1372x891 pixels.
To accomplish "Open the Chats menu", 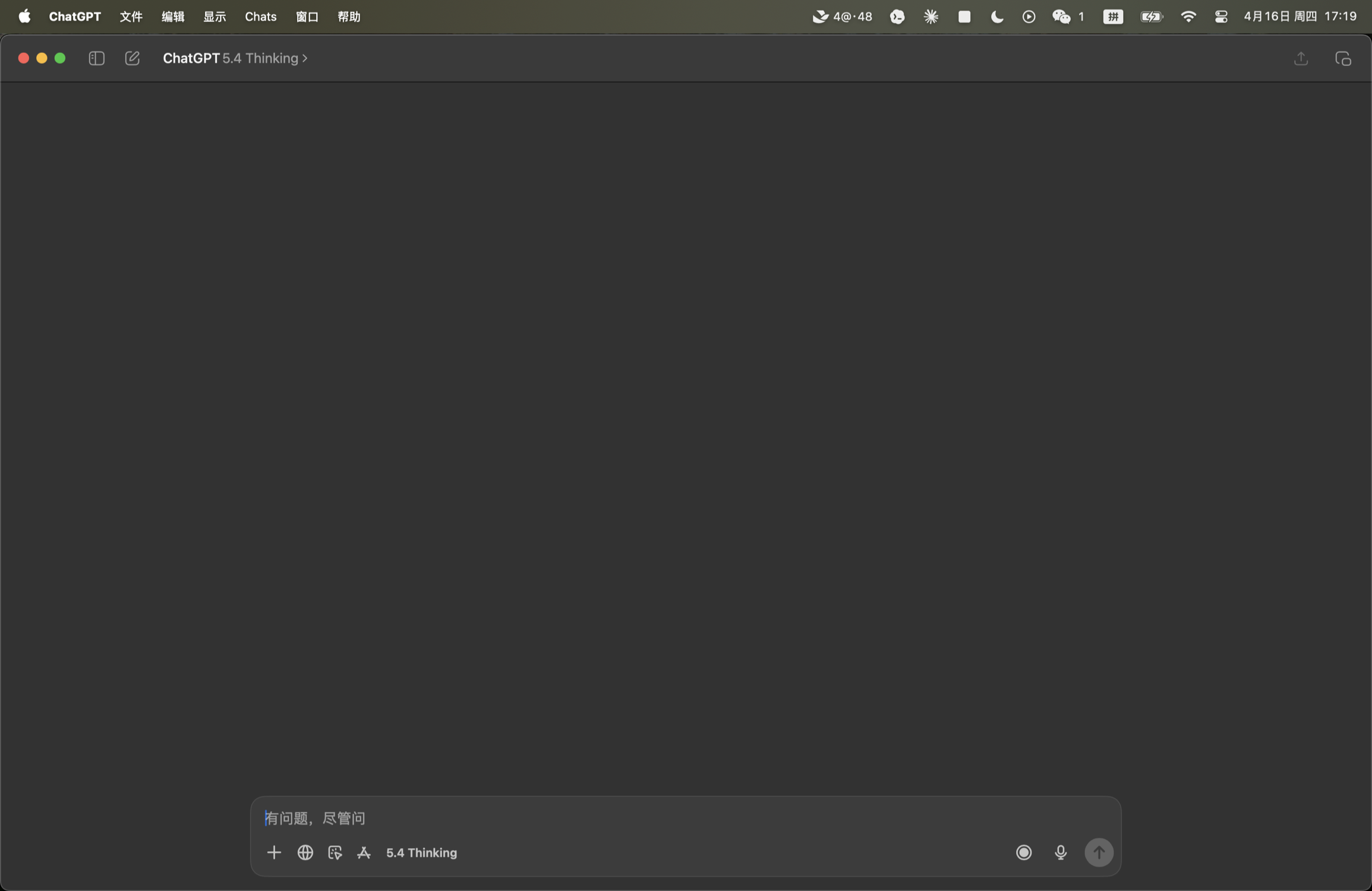I will pyautogui.click(x=260, y=17).
